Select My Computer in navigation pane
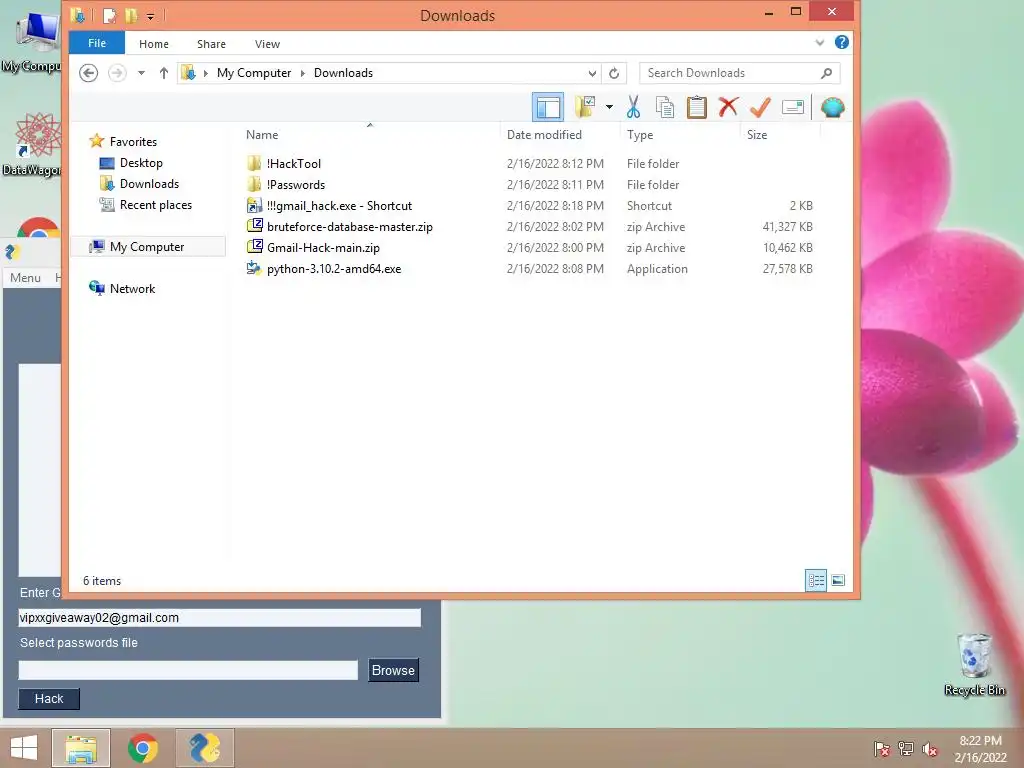Image resolution: width=1024 pixels, height=768 pixels. (147, 247)
